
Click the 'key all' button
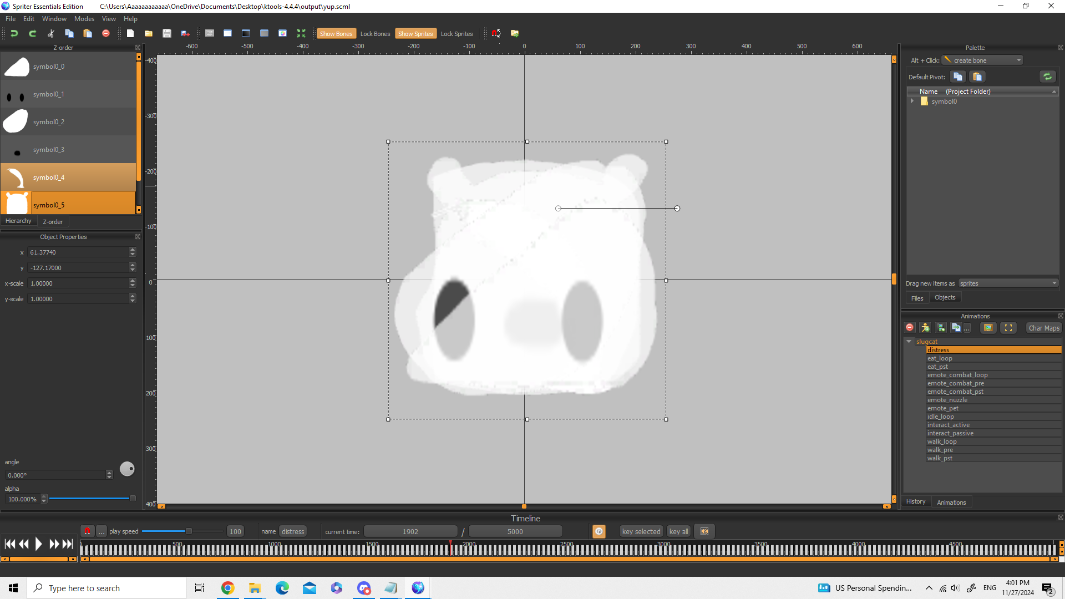coord(678,531)
